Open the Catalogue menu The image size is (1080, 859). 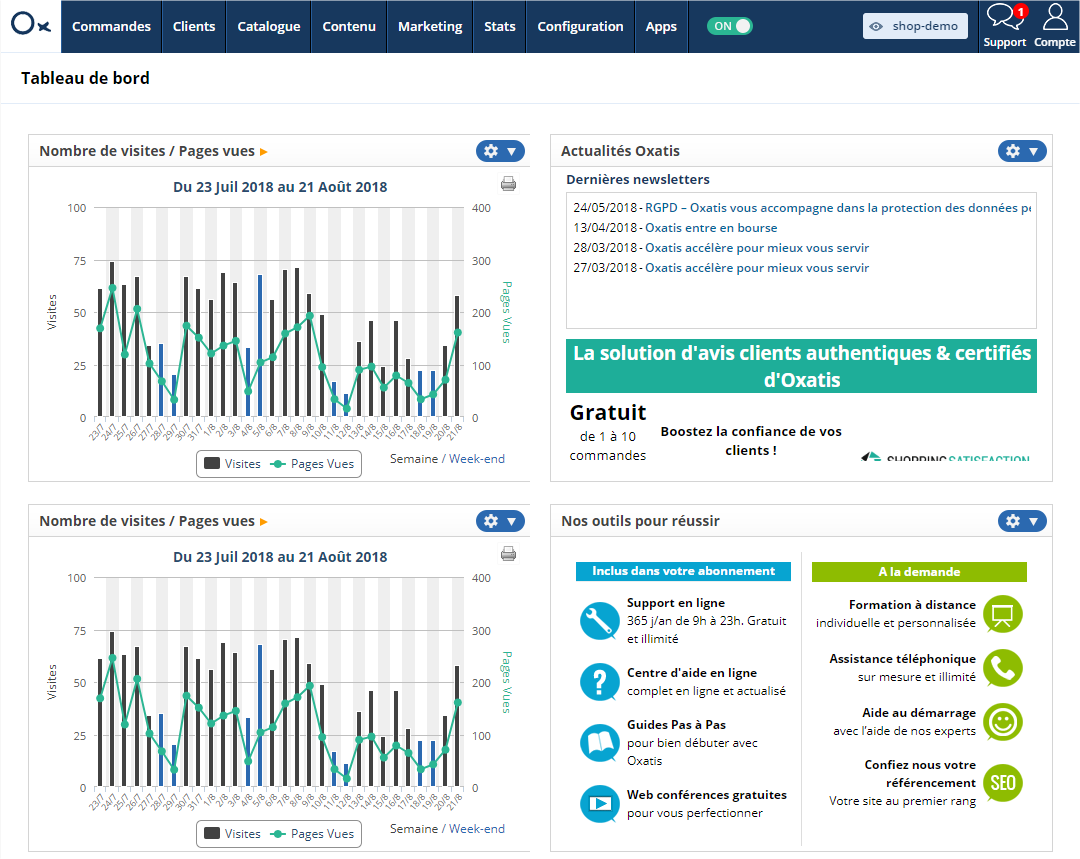pos(269,26)
